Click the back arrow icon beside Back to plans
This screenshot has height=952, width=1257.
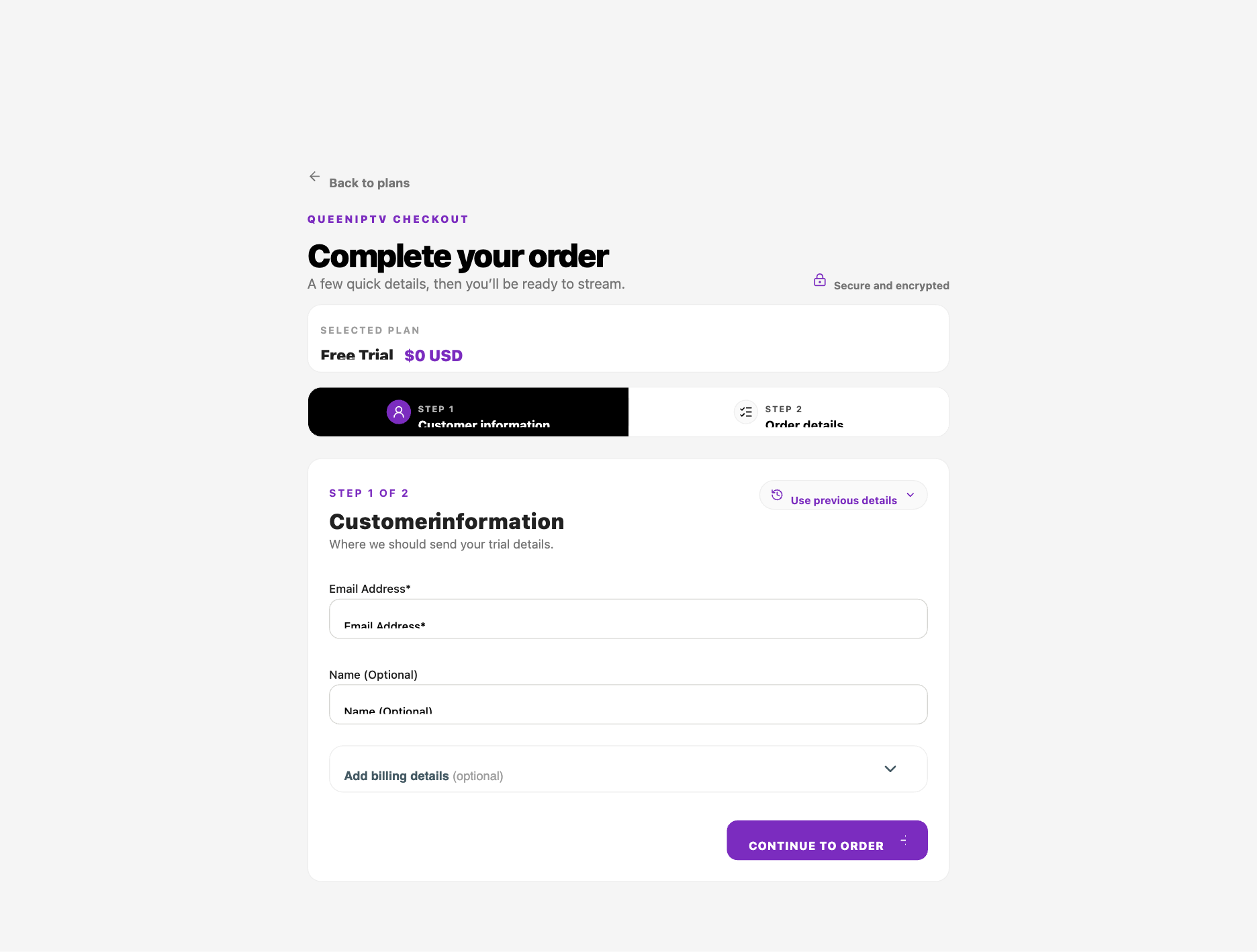[x=314, y=177]
